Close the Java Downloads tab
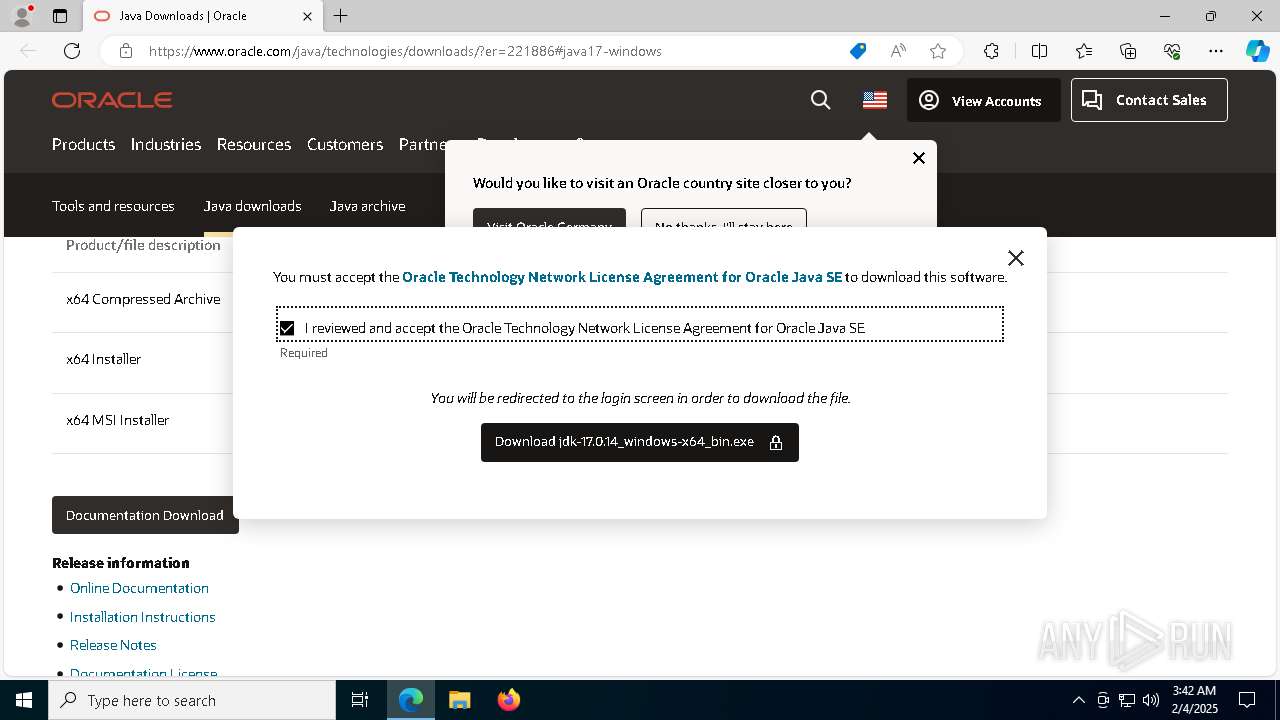 tap(307, 16)
